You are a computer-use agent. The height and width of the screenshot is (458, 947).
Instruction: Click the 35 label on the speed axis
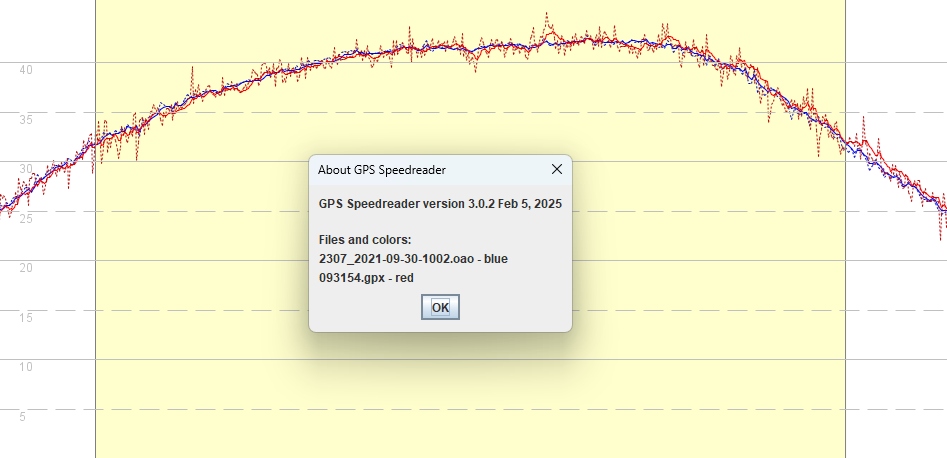pyautogui.click(x=27, y=119)
